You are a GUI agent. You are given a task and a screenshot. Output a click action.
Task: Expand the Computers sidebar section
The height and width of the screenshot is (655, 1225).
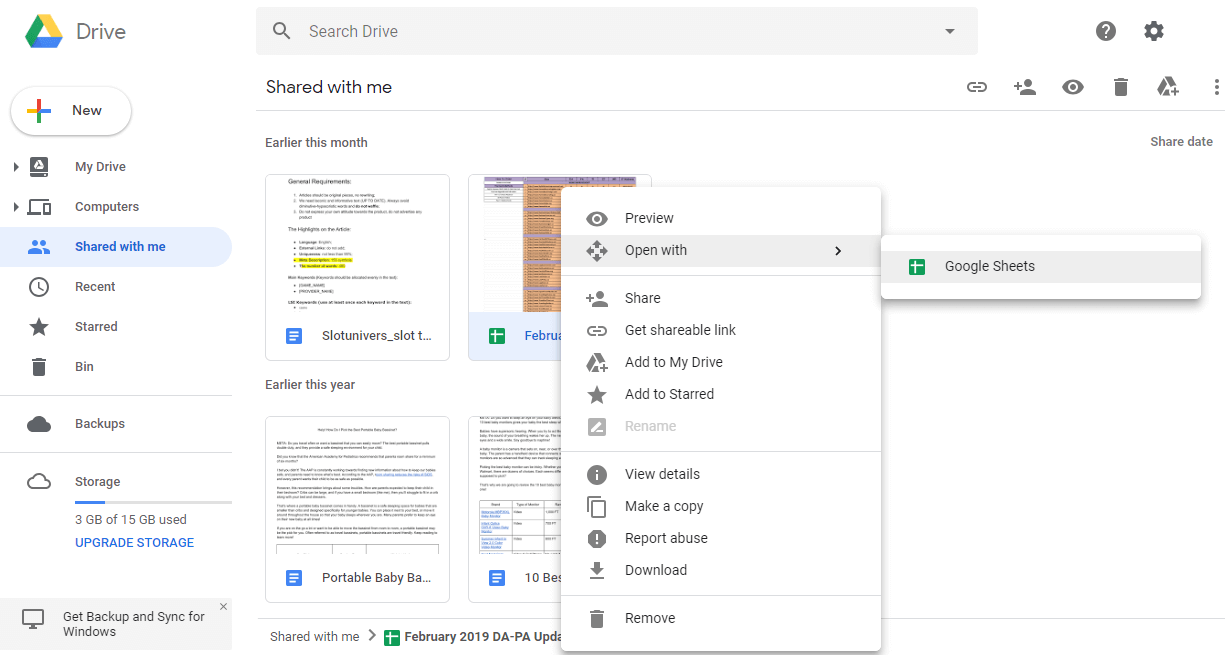click(14, 206)
